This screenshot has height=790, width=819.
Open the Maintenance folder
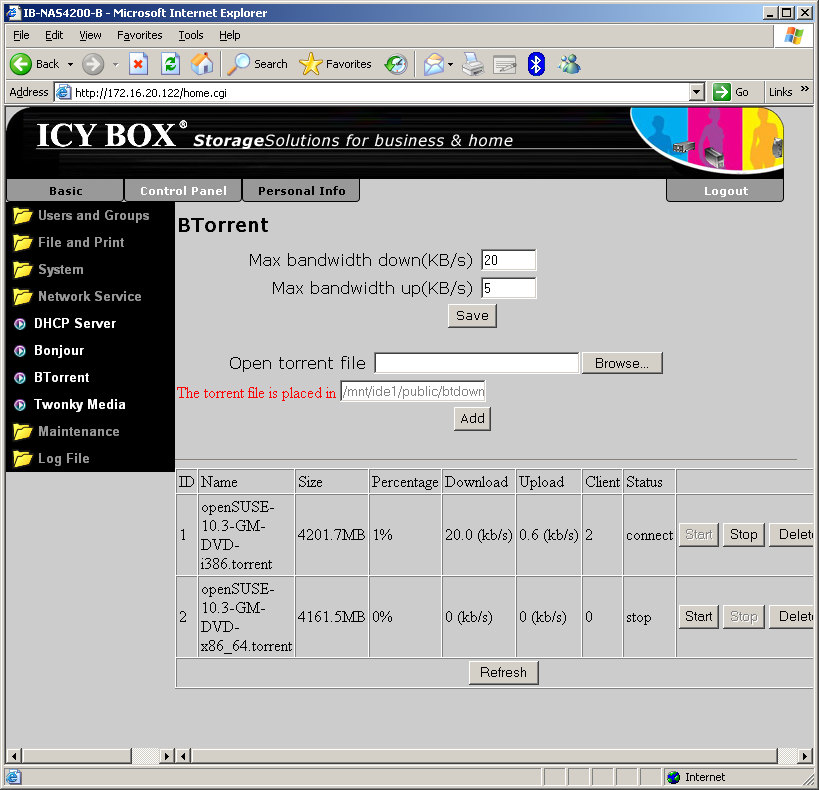tap(66, 432)
